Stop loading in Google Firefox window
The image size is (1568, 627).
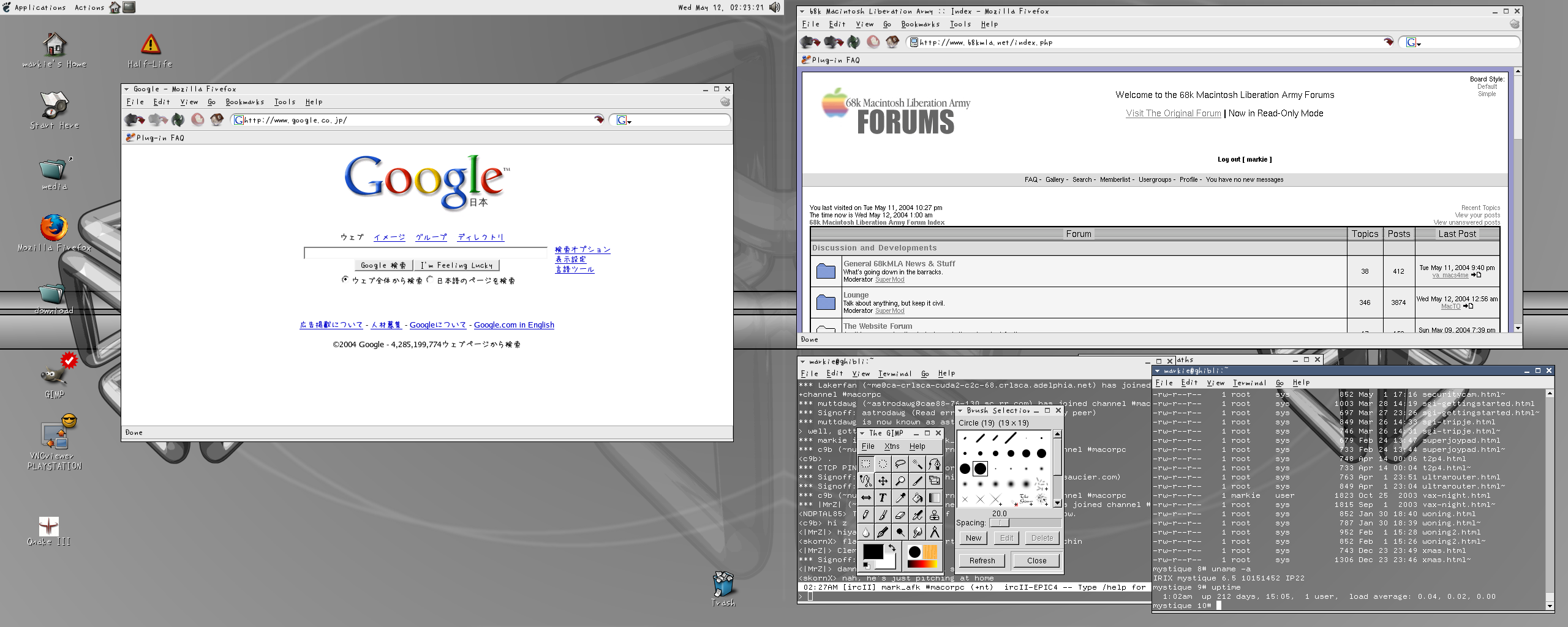coord(197,120)
